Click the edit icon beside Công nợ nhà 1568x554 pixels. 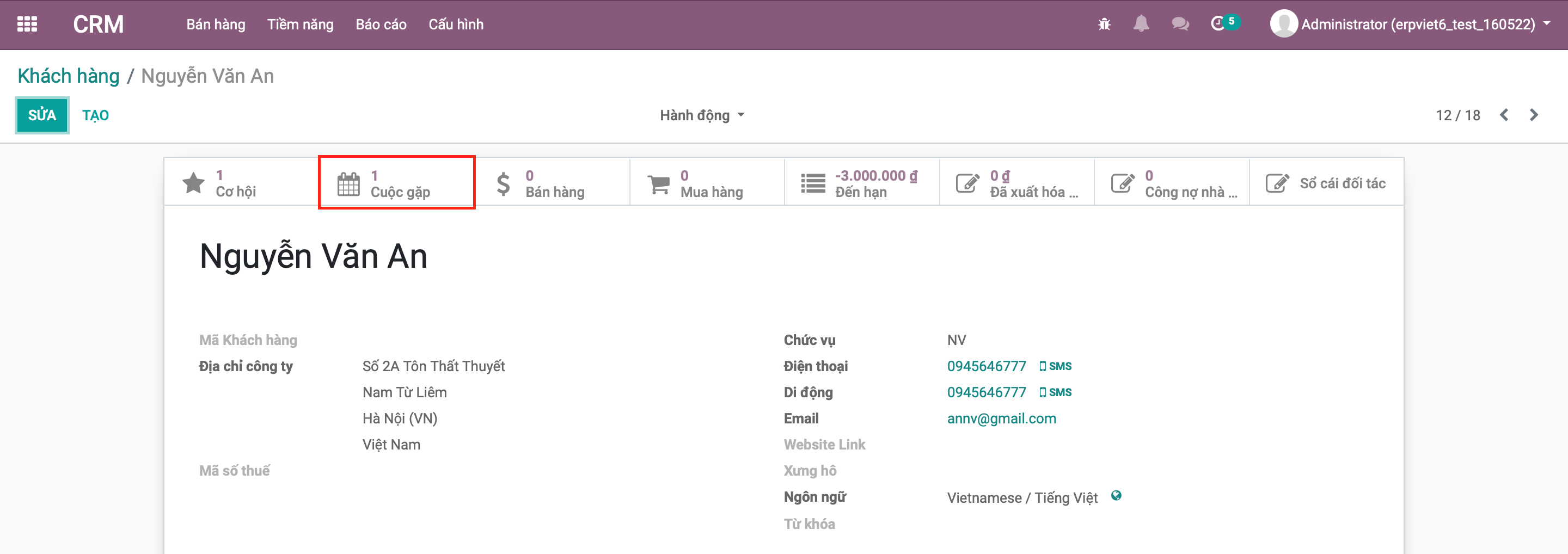1123,183
